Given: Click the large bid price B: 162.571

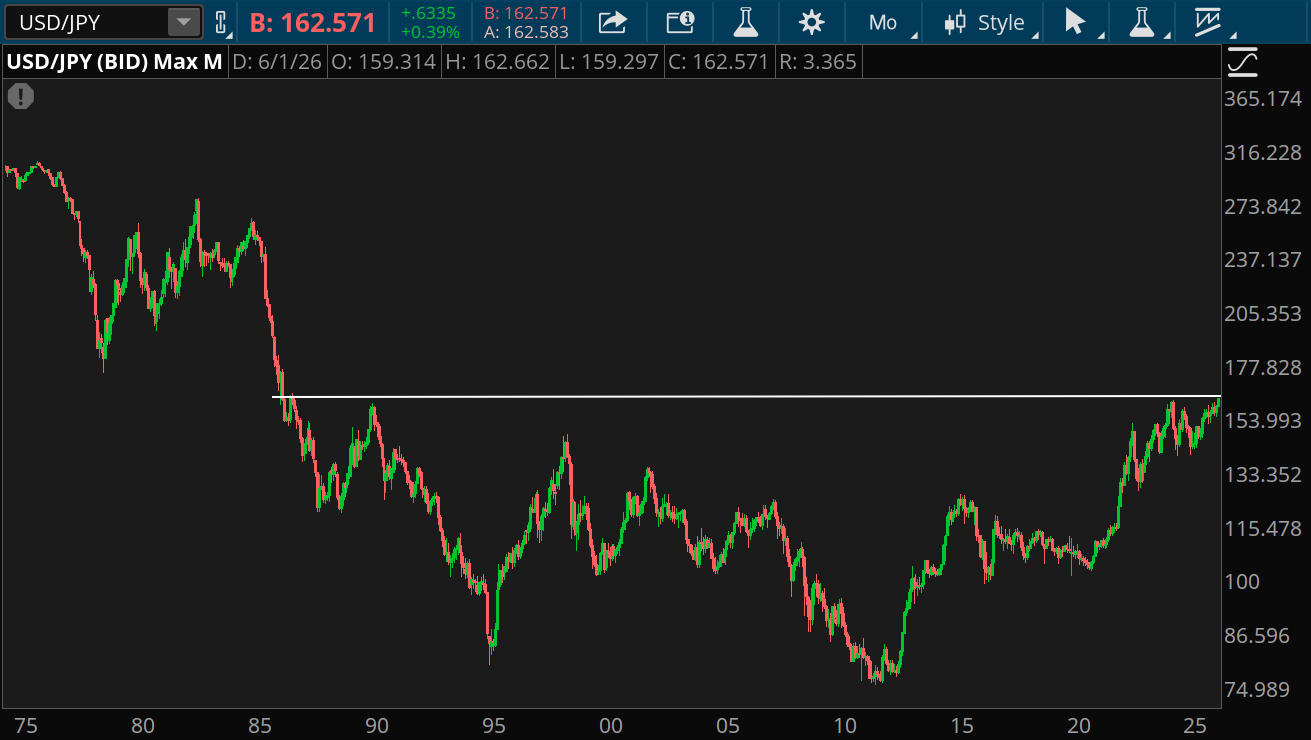Looking at the screenshot, I should click(x=313, y=23).
